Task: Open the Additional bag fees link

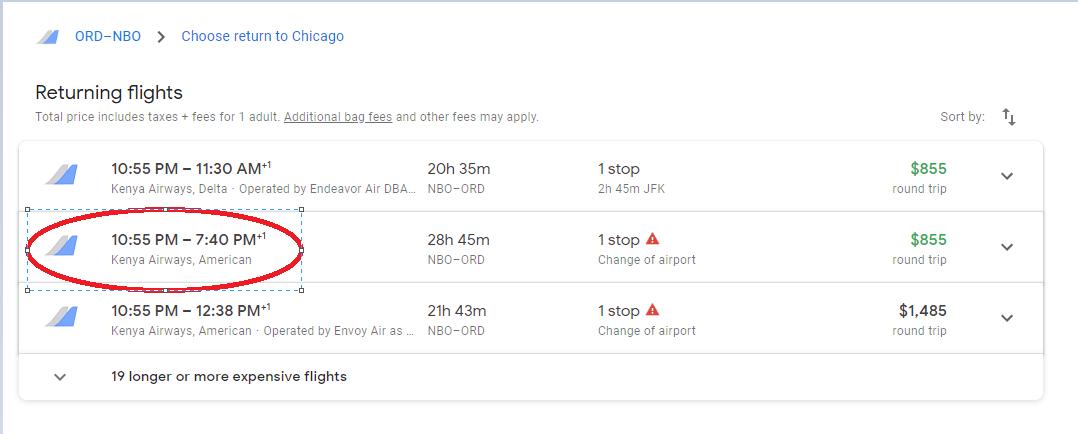Action: tap(338, 117)
